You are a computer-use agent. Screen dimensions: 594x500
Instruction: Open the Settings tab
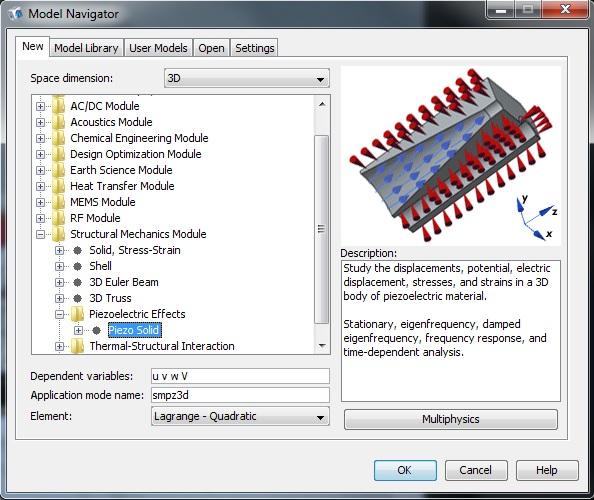tap(255, 48)
